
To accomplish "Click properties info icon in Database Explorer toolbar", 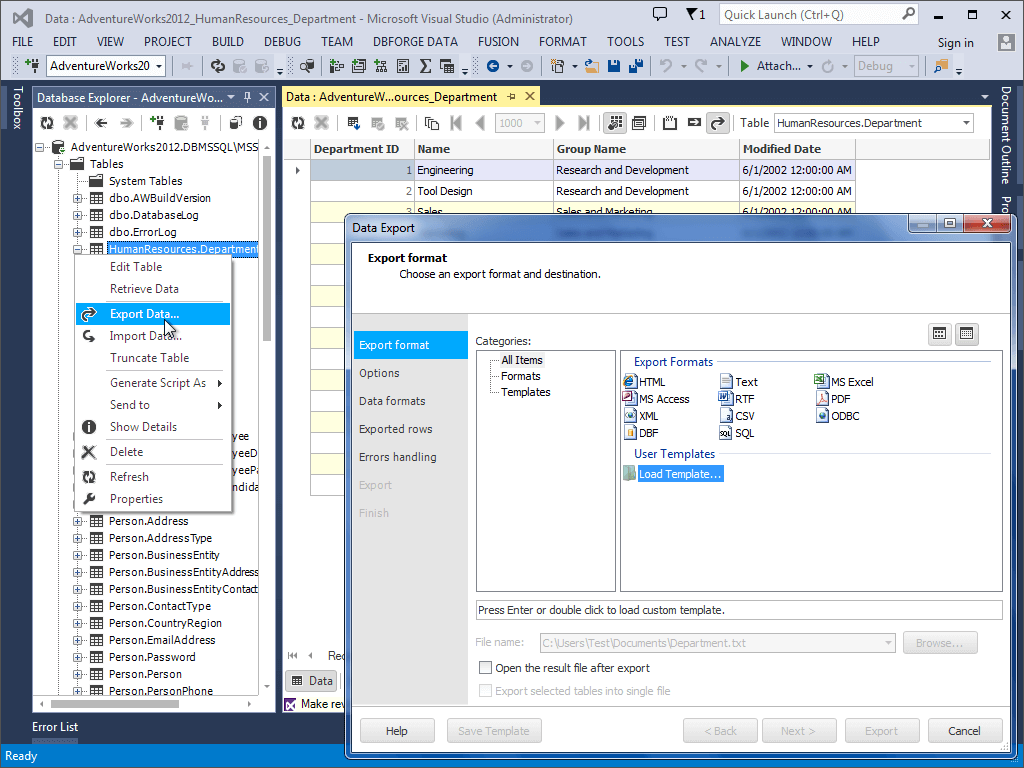I will (x=259, y=123).
